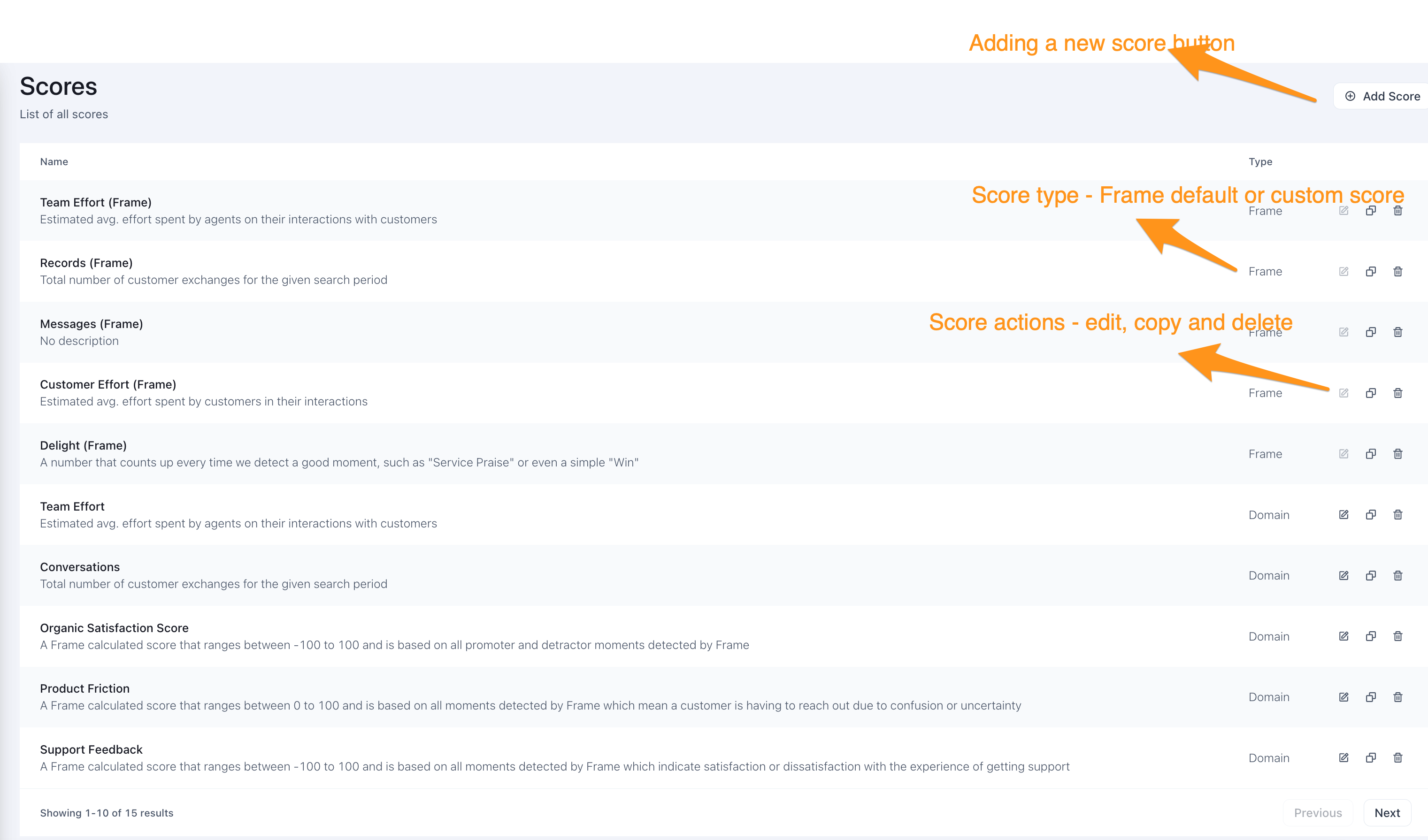Edit the Conversations score
Image resolution: width=1428 pixels, height=840 pixels.
point(1344,575)
